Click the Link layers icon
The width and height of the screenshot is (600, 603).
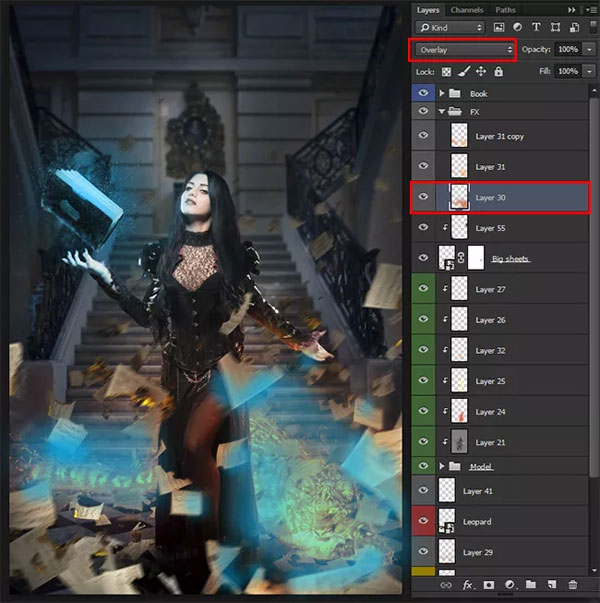coord(446,585)
